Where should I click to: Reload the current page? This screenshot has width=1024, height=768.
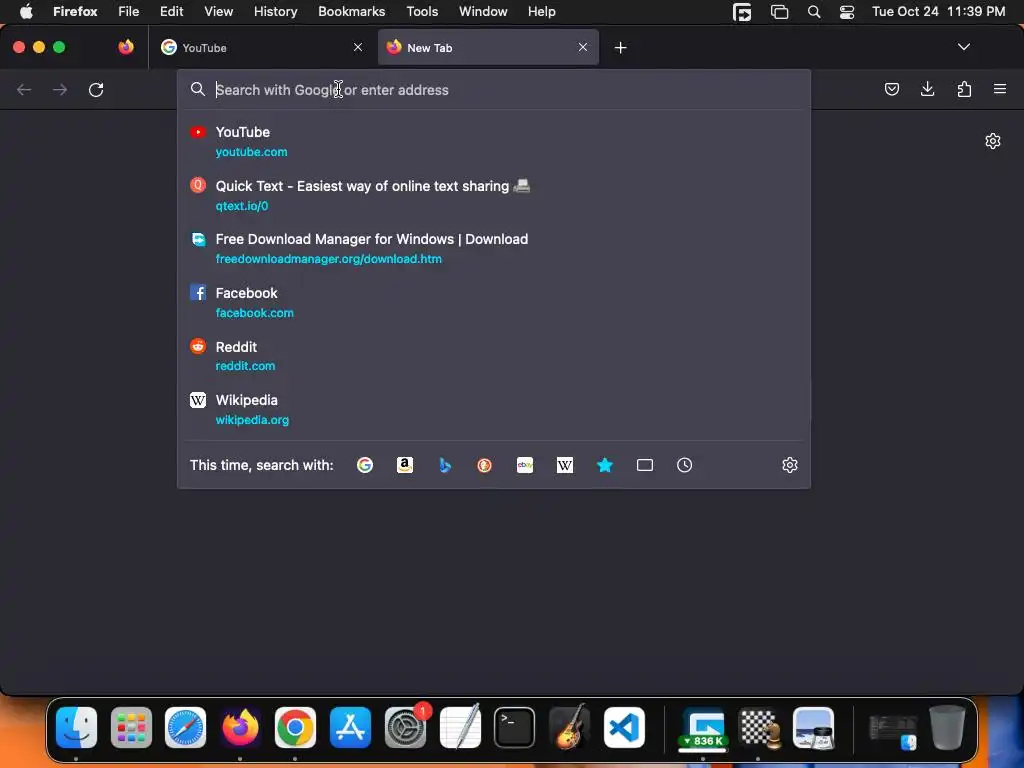point(96,89)
